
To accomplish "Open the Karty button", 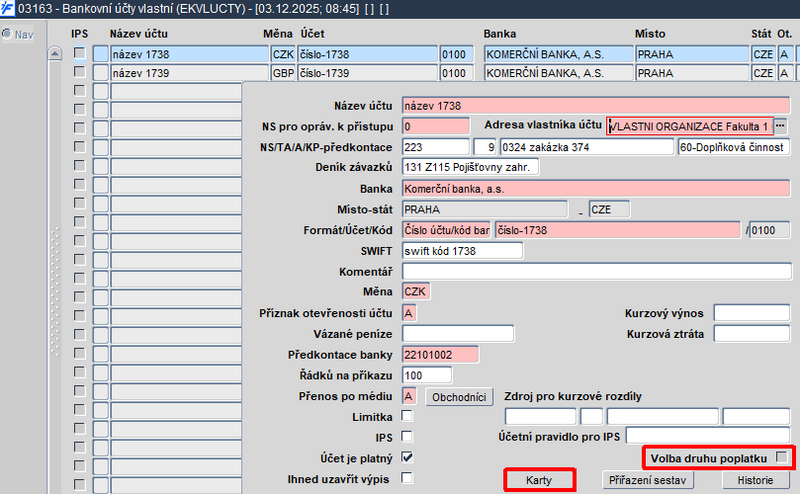I will 539,480.
